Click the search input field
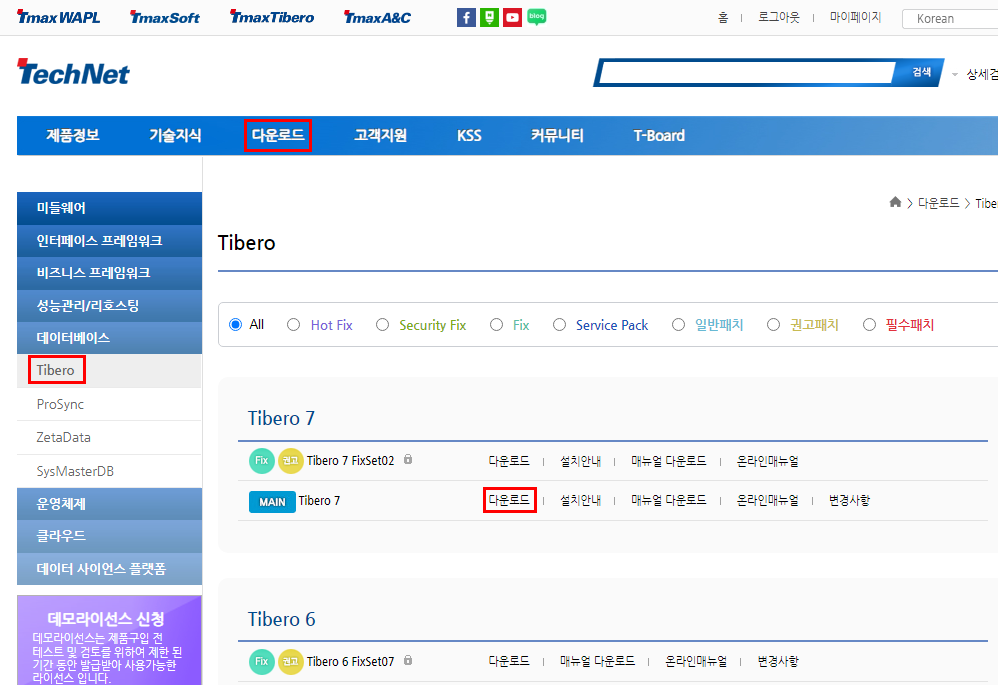The height and width of the screenshot is (685, 998). pos(746,73)
